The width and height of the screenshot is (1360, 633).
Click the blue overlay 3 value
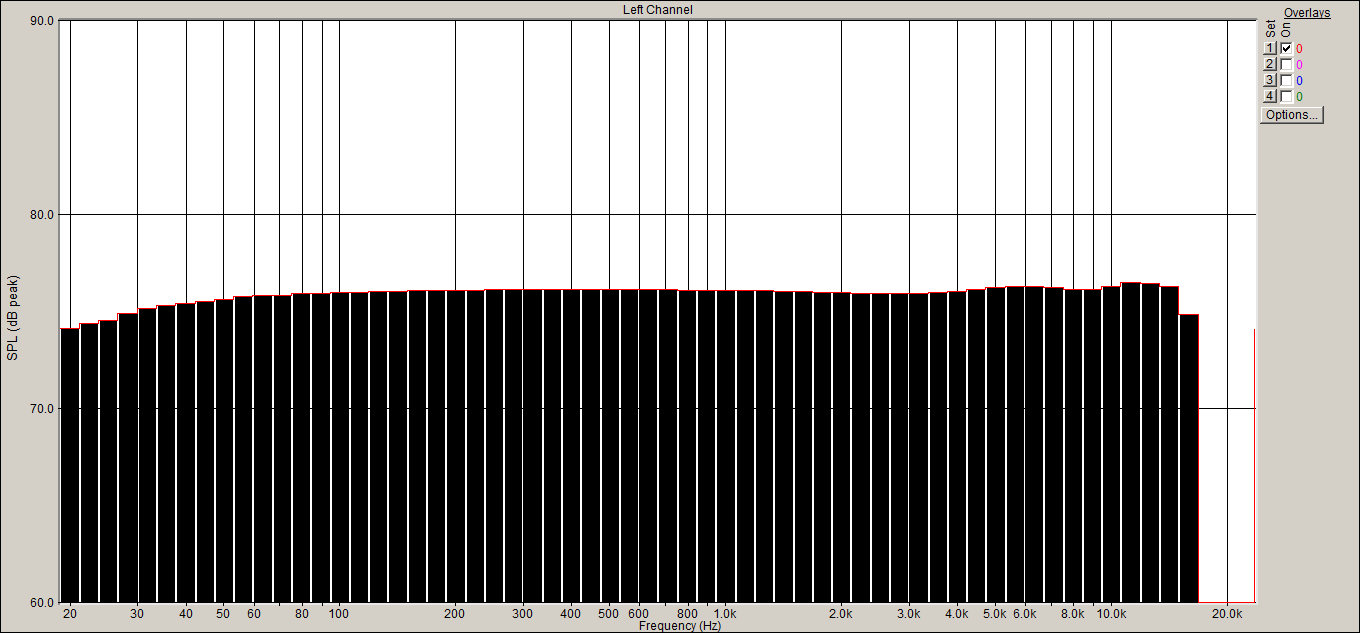point(1299,80)
